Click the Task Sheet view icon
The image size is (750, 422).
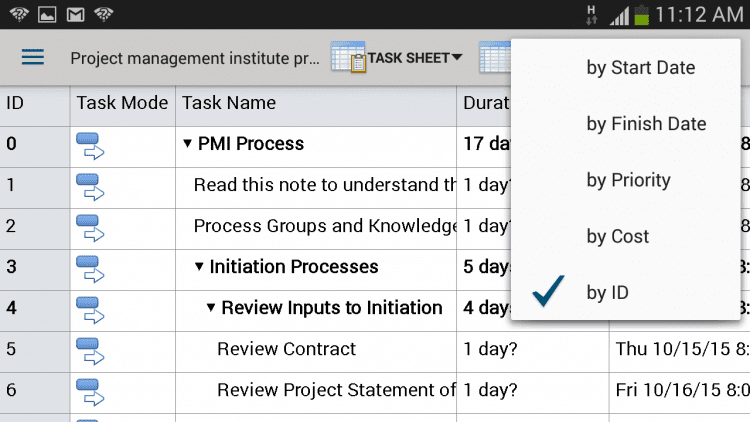click(348, 58)
